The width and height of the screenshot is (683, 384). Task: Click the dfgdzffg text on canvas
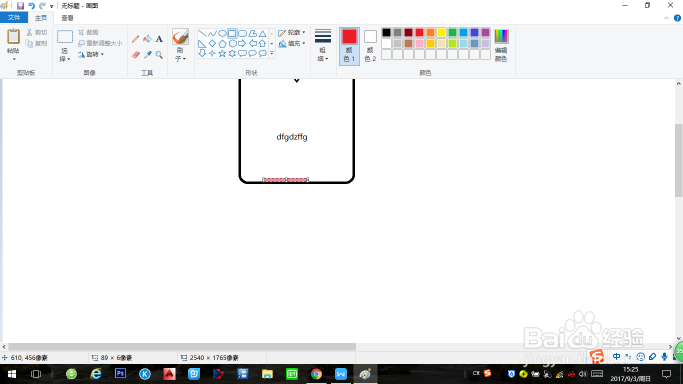[x=292, y=137]
